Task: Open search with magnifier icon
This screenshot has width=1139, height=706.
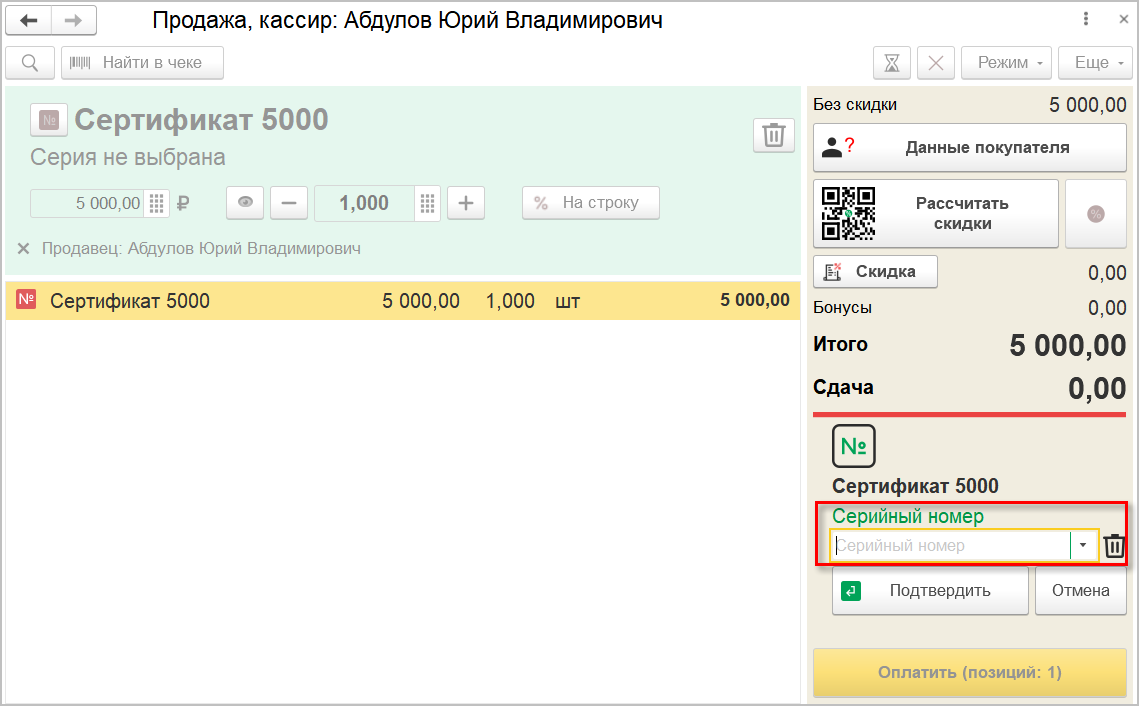Action: pos(30,63)
